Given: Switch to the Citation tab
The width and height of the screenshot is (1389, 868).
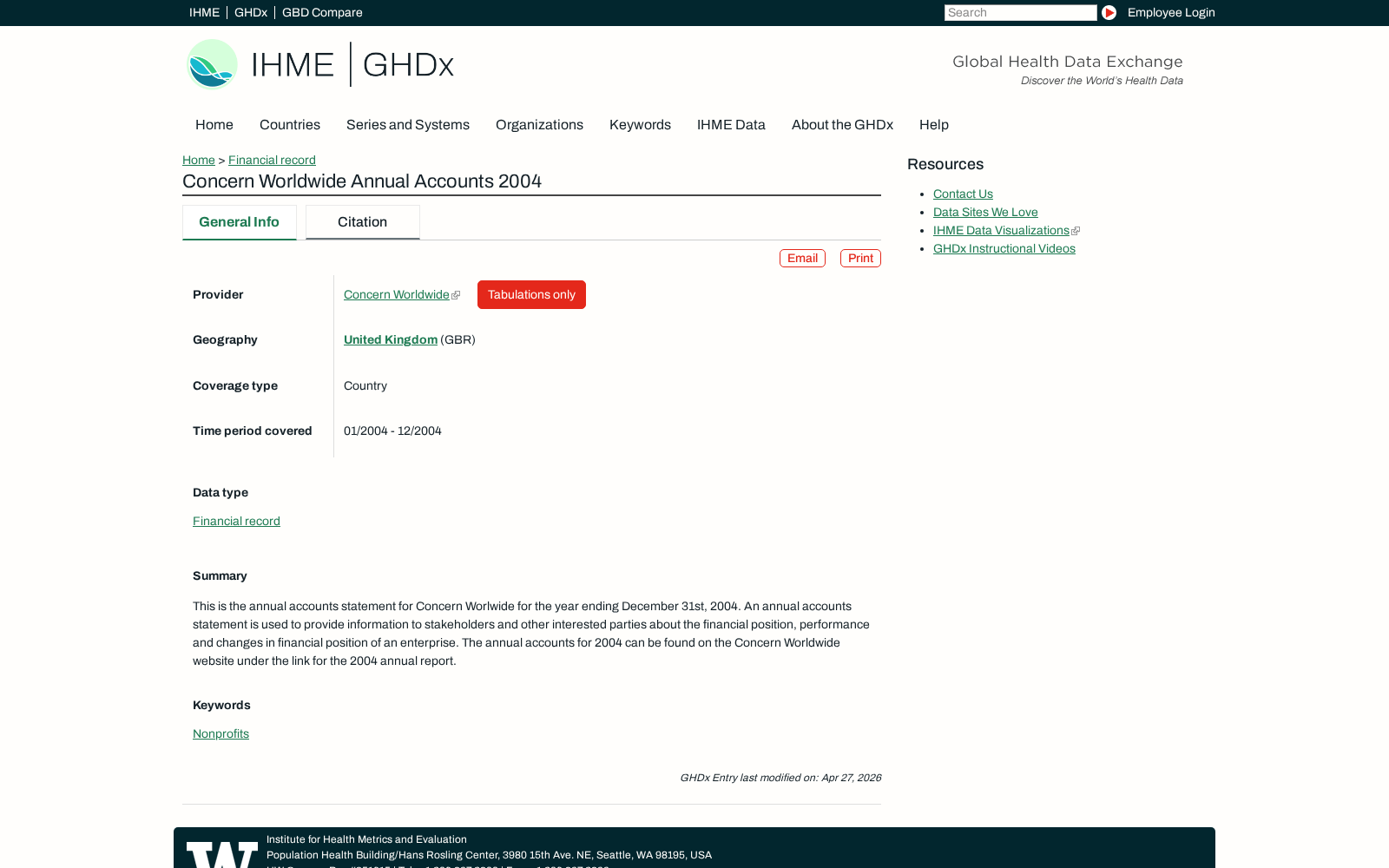Looking at the screenshot, I should tap(363, 222).
